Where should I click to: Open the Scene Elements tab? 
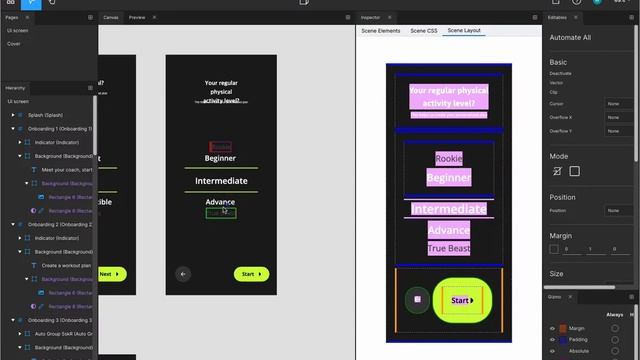[380, 31]
